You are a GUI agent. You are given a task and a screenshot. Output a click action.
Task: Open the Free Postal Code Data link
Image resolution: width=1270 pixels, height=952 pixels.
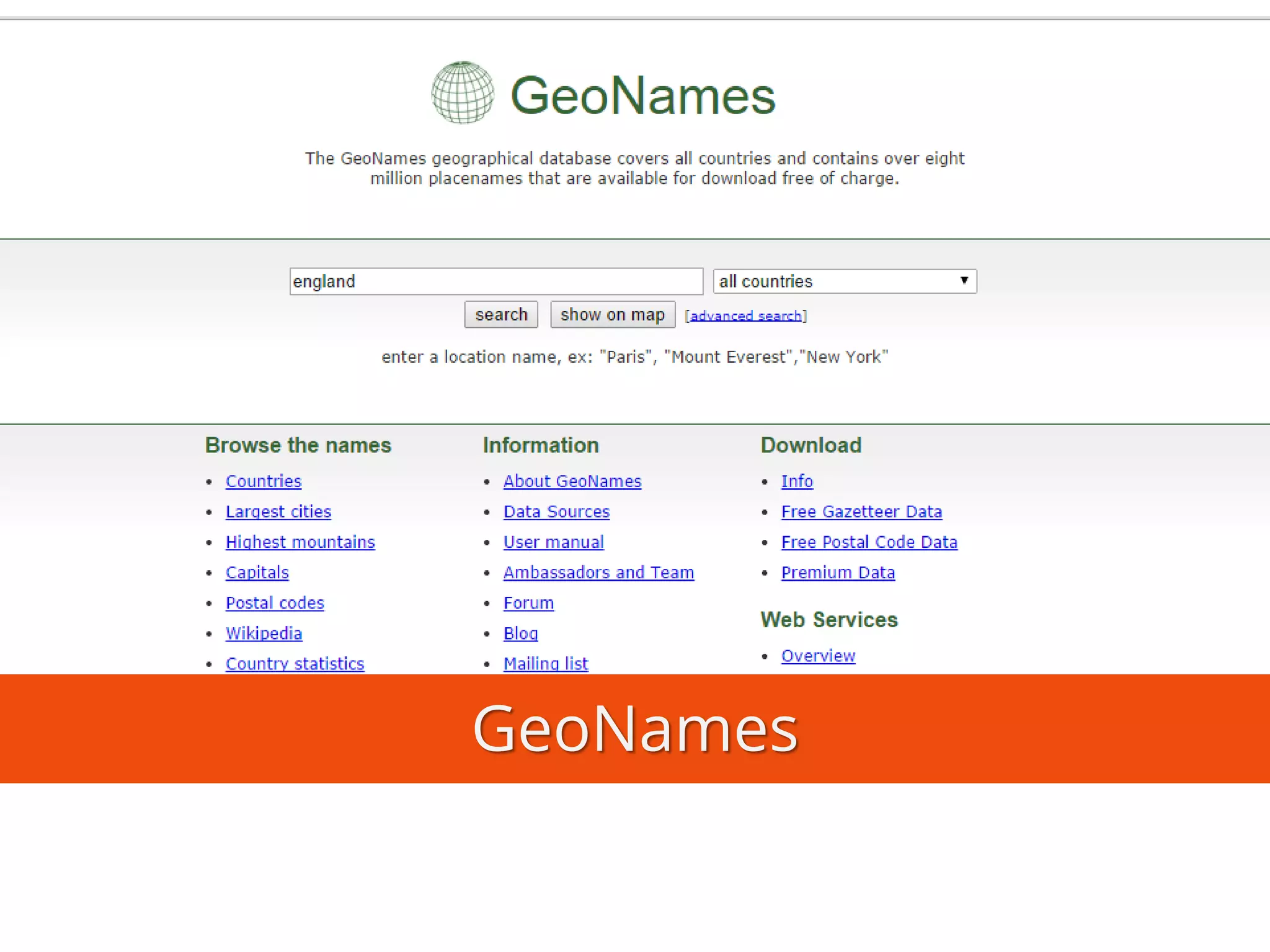(x=869, y=542)
